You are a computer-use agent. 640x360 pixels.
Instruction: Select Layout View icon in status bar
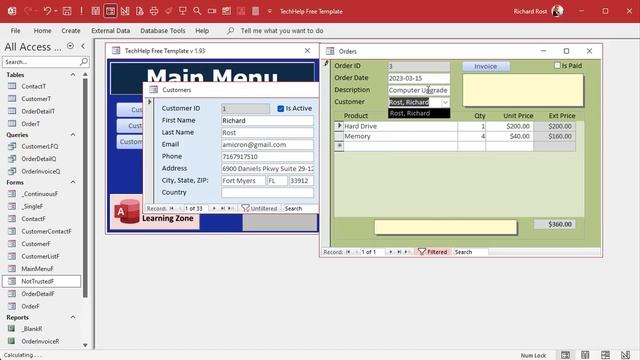coord(605,355)
